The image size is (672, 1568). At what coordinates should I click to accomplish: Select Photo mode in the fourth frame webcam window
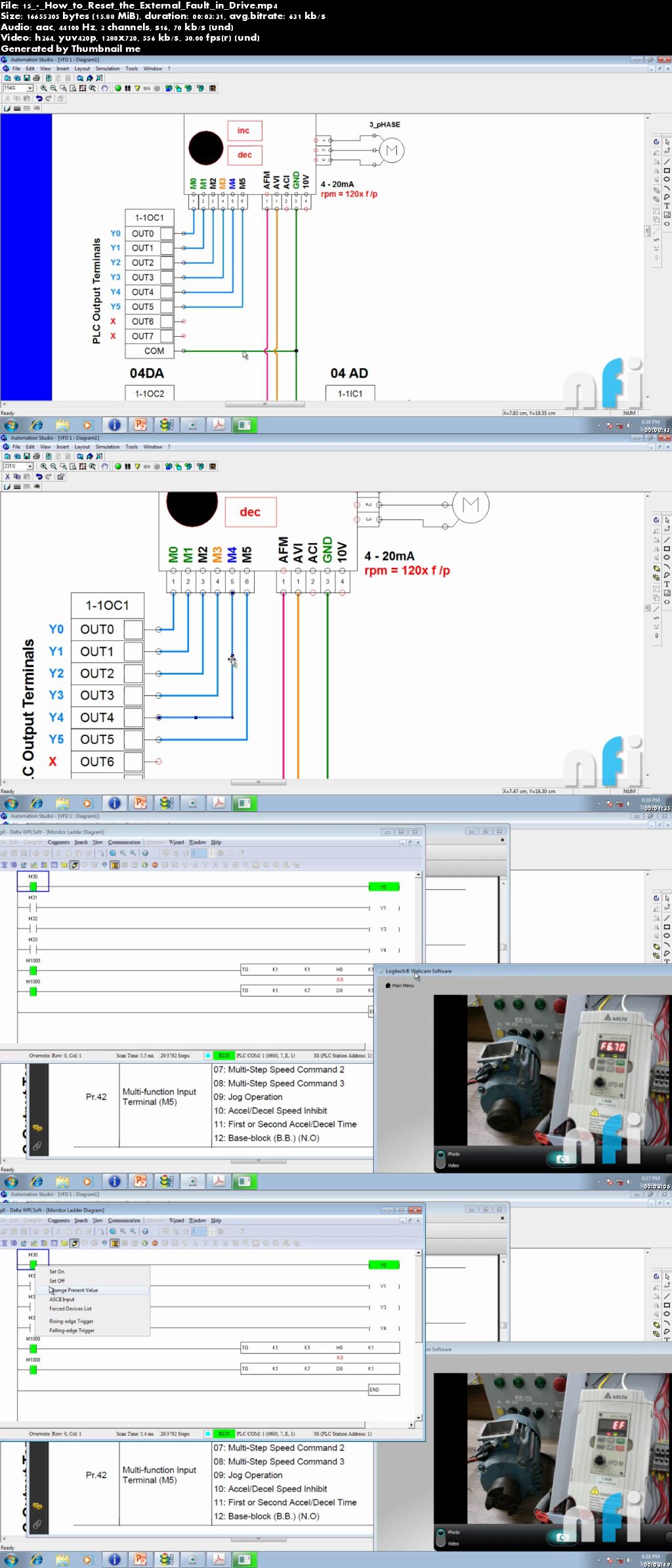[x=453, y=1532]
